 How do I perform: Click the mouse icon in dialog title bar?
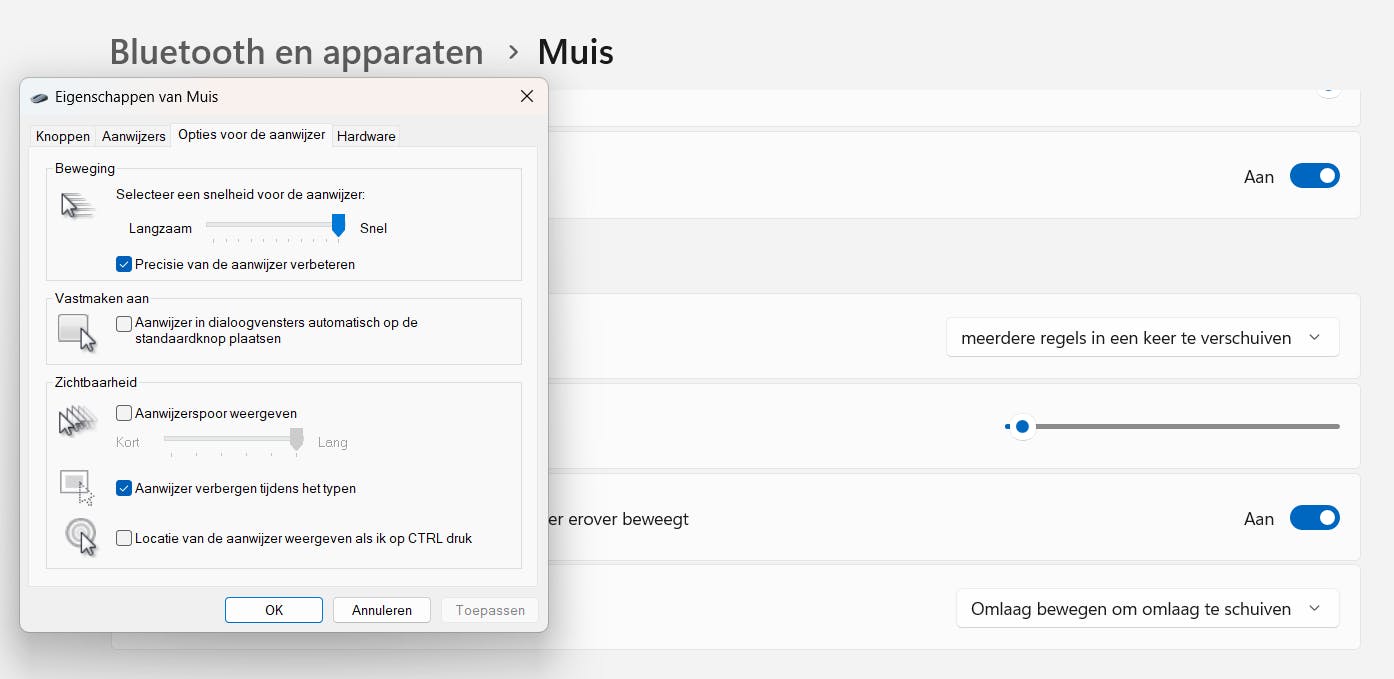39,98
